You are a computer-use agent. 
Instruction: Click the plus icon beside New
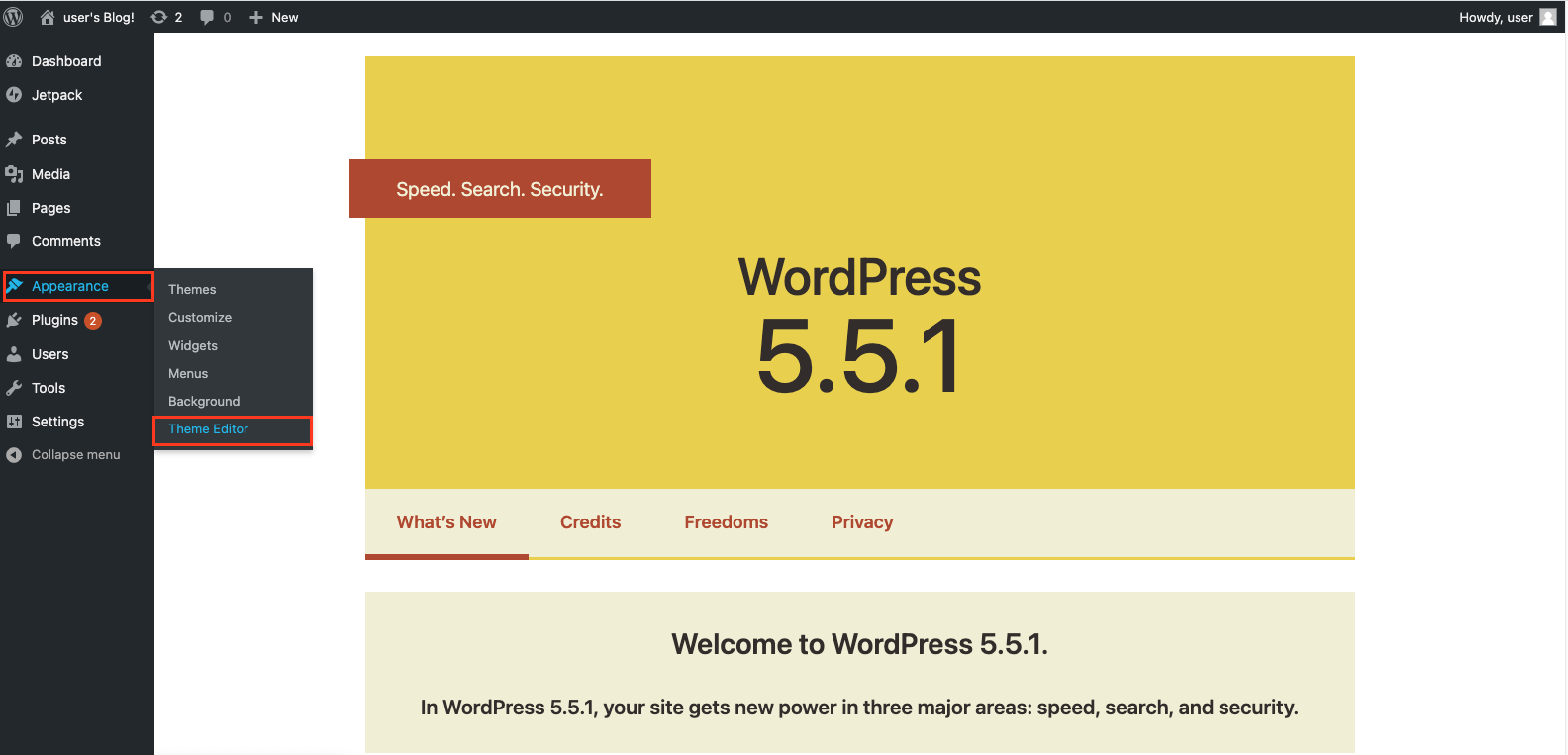point(256,17)
